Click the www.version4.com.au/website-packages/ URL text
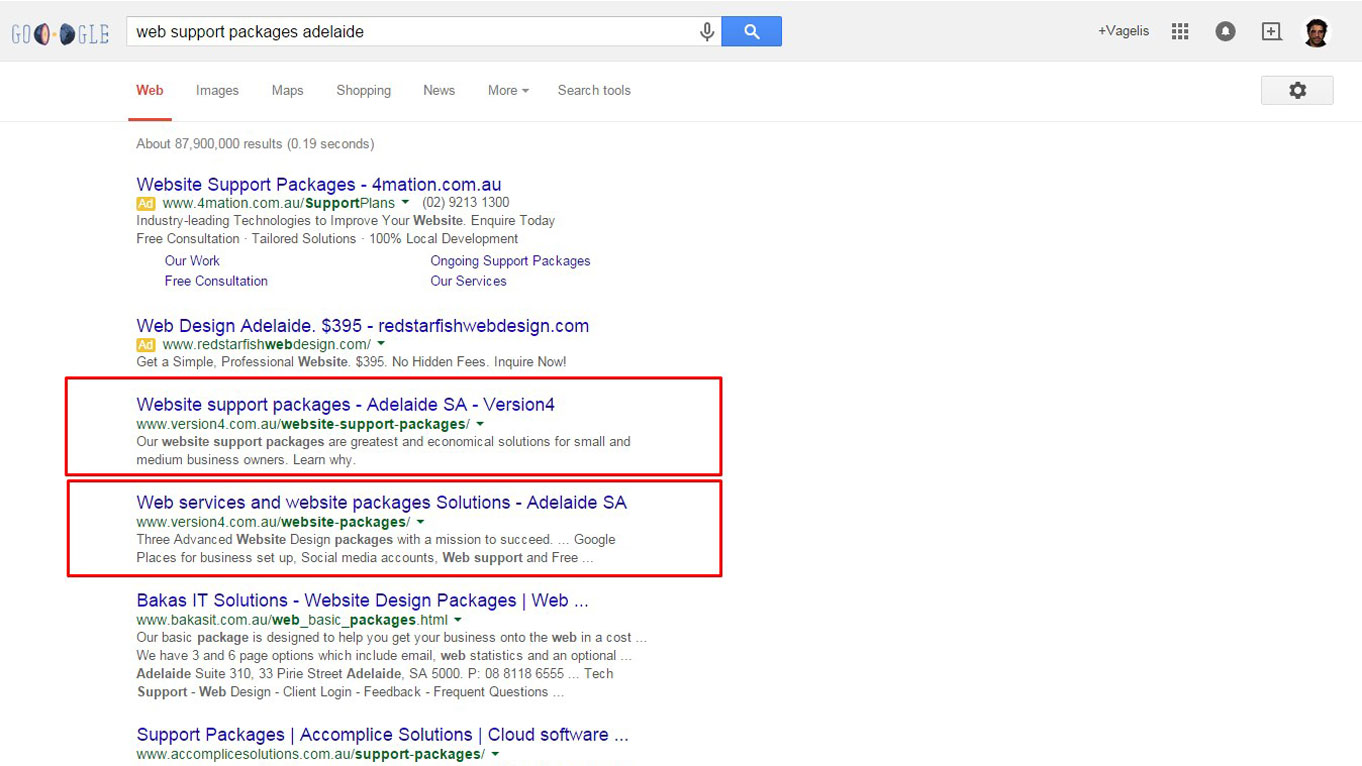Image resolution: width=1362 pixels, height=766 pixels. click(273, 522)
